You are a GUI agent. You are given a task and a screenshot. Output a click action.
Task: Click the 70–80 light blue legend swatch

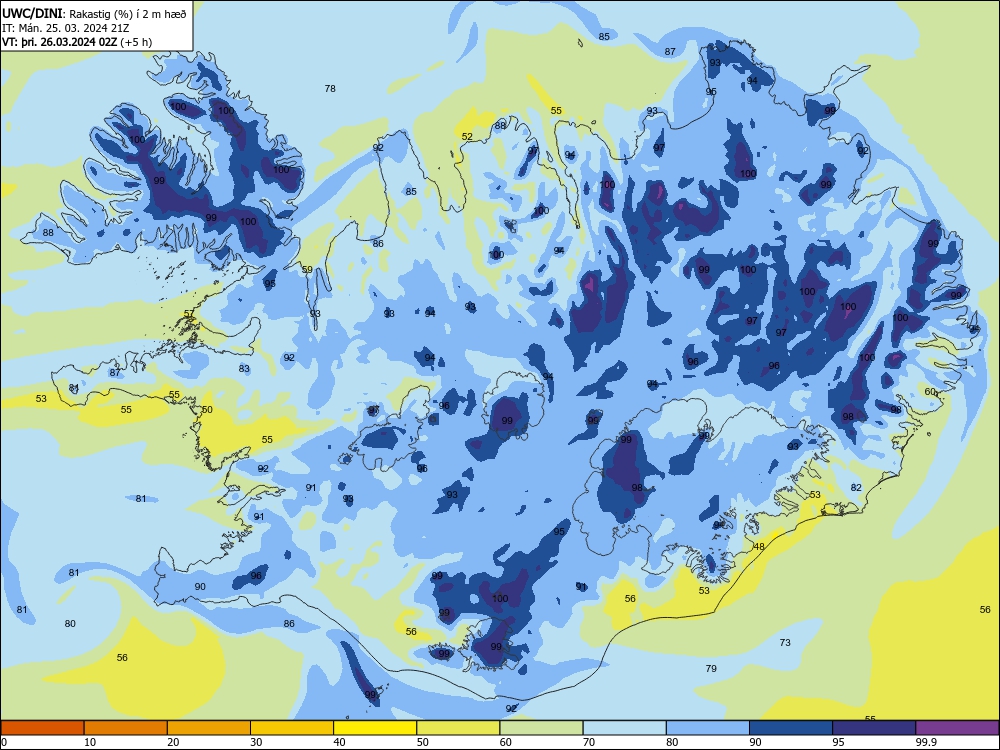[x=624, y=728]
